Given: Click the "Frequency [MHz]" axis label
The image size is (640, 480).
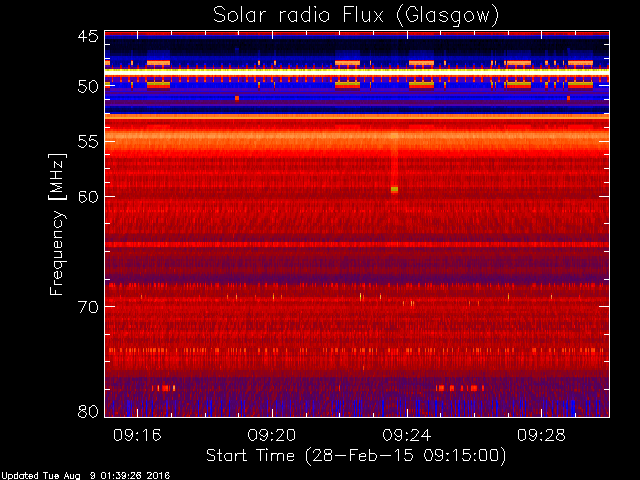Looking at the screenshot, I should [57, 224].
